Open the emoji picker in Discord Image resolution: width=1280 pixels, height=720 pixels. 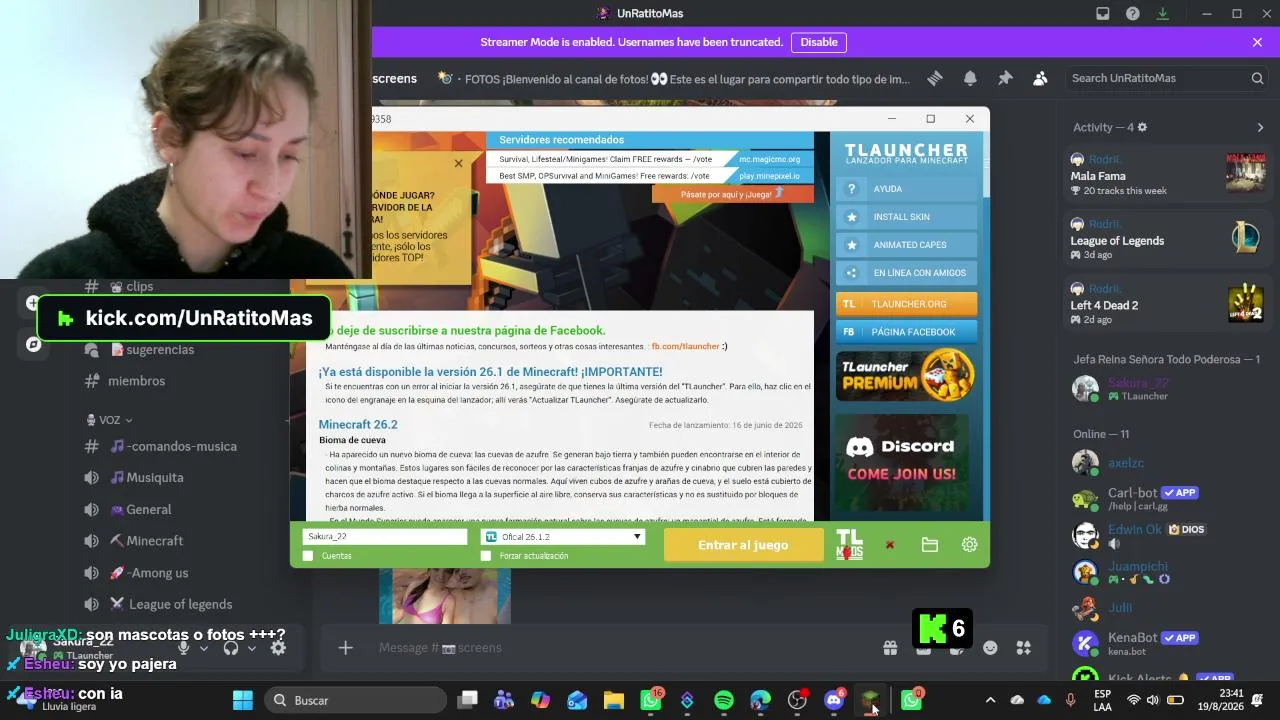(990, 648)
